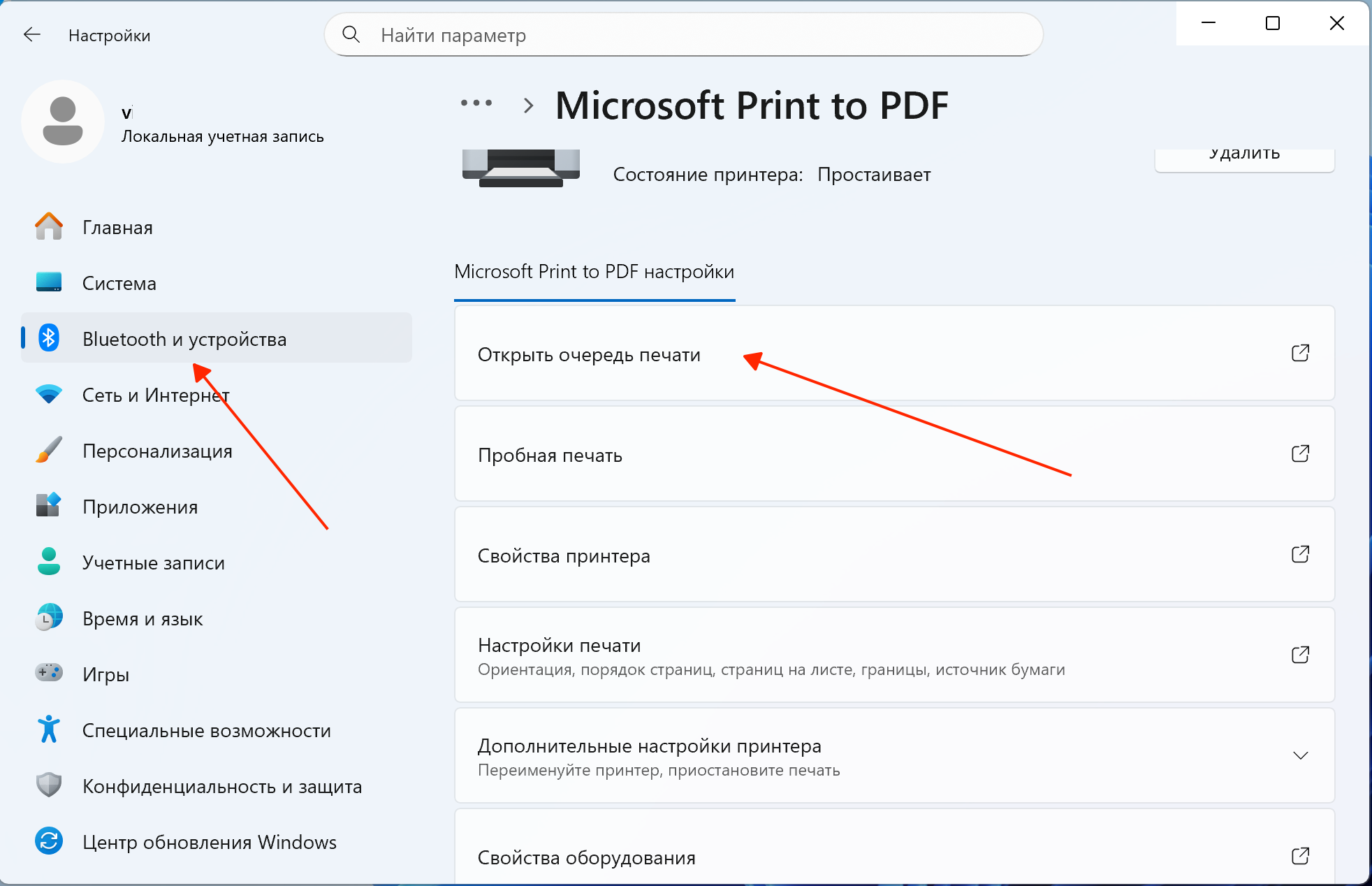The height and width of the screenshot is (886, 1372).
Task: Open Свойства оборудования
Action: point(895,847)
